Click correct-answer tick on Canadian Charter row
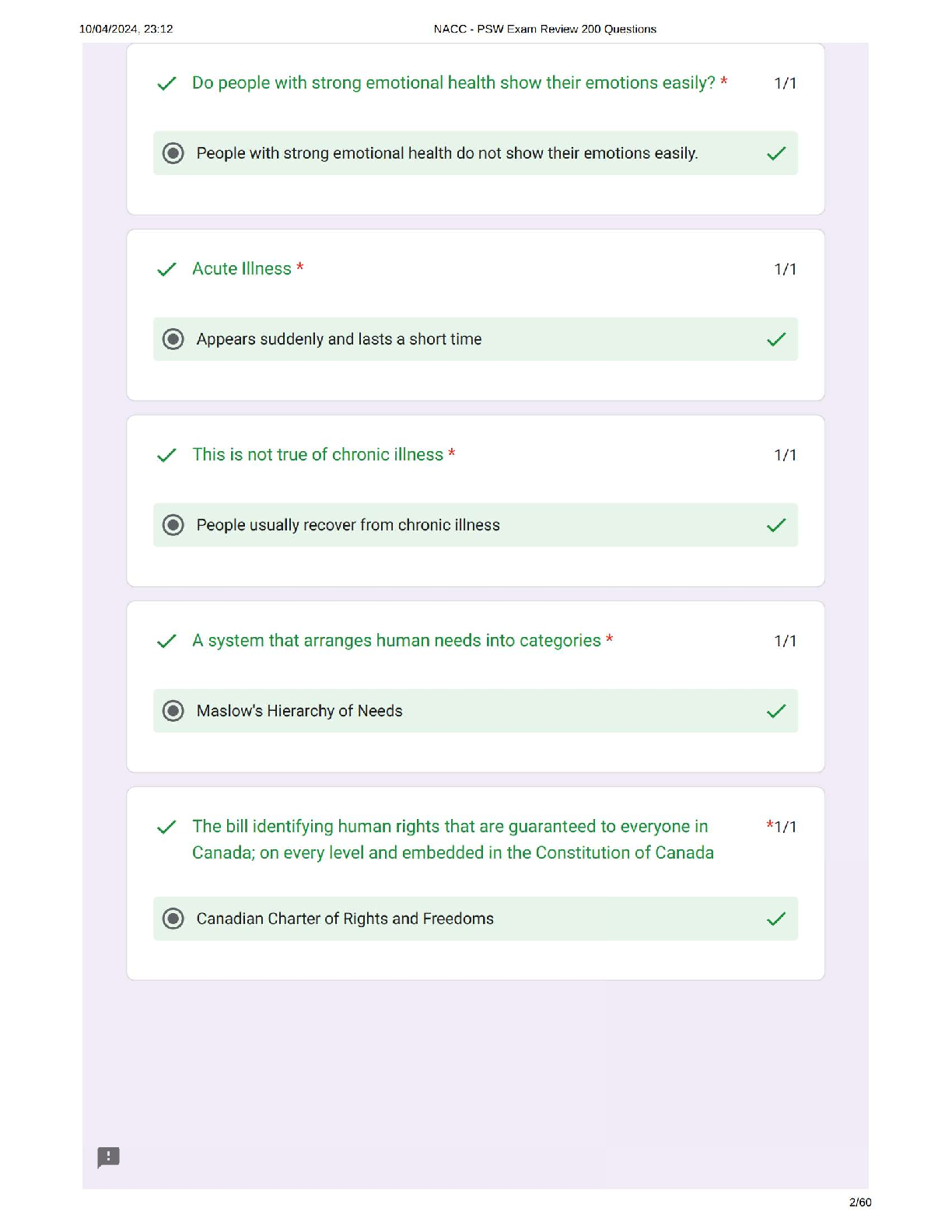The height and width of the screenshot is (1232, 952). [776, 919]
